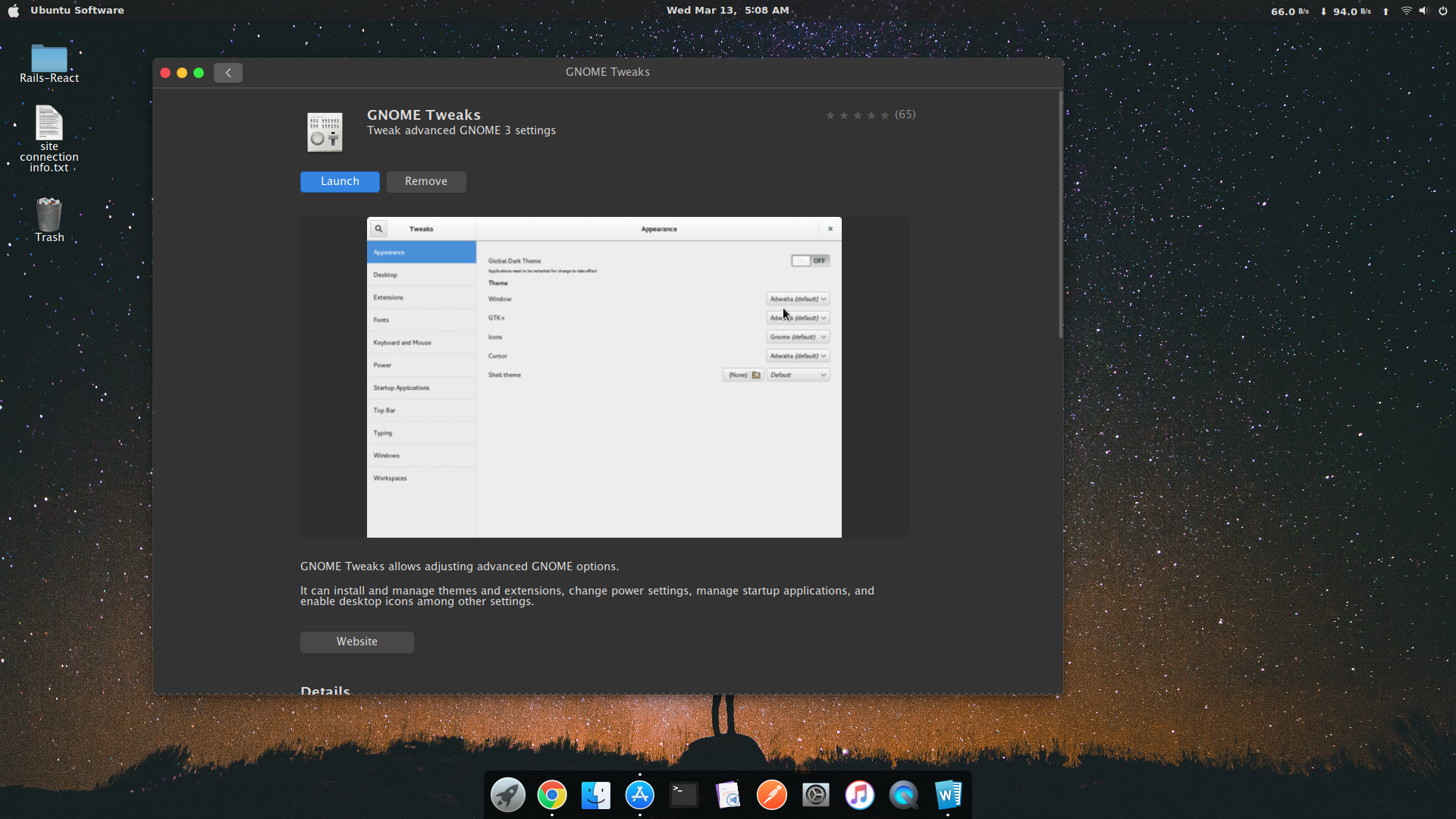Click the Apple logo in the top bar
This screenshot has width=1456, height=819.
[14, 11]
